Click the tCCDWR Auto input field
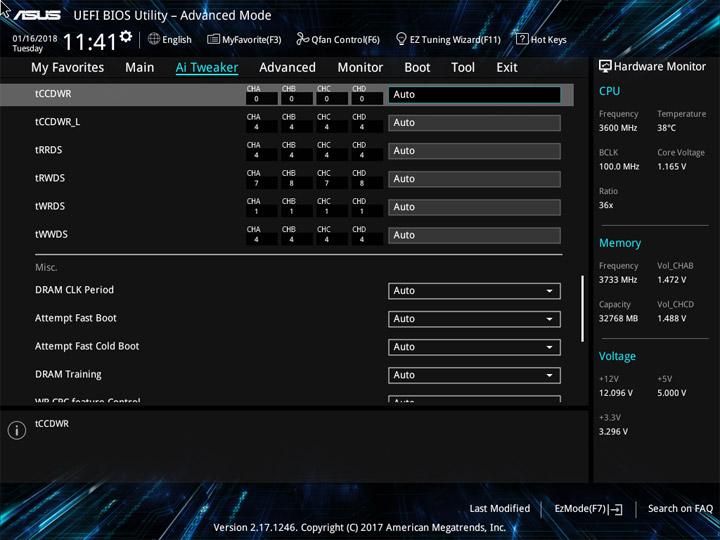The height and width of the screenshot is (540, 720). (474, 95)
